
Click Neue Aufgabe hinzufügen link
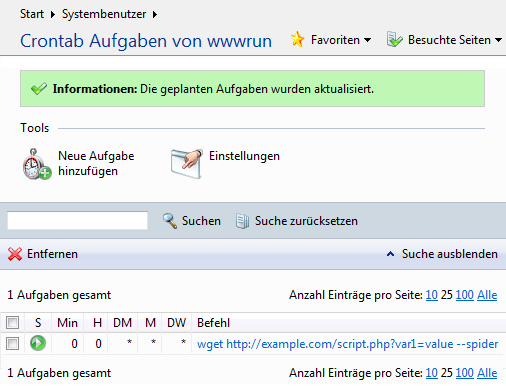click(96, 163)
